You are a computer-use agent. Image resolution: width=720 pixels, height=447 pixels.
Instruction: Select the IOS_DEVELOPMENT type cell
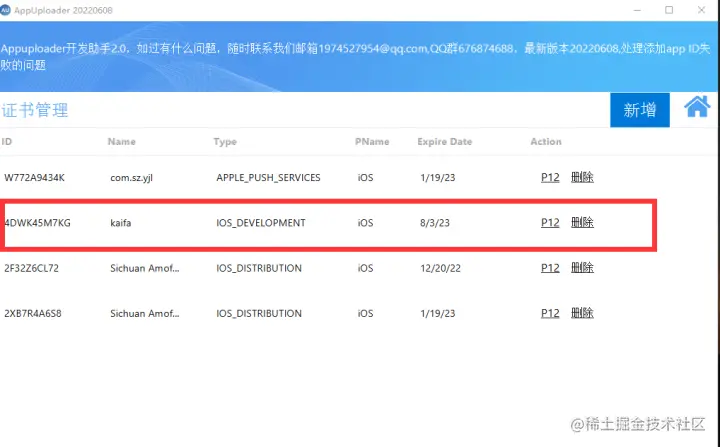tap(261, 223)
